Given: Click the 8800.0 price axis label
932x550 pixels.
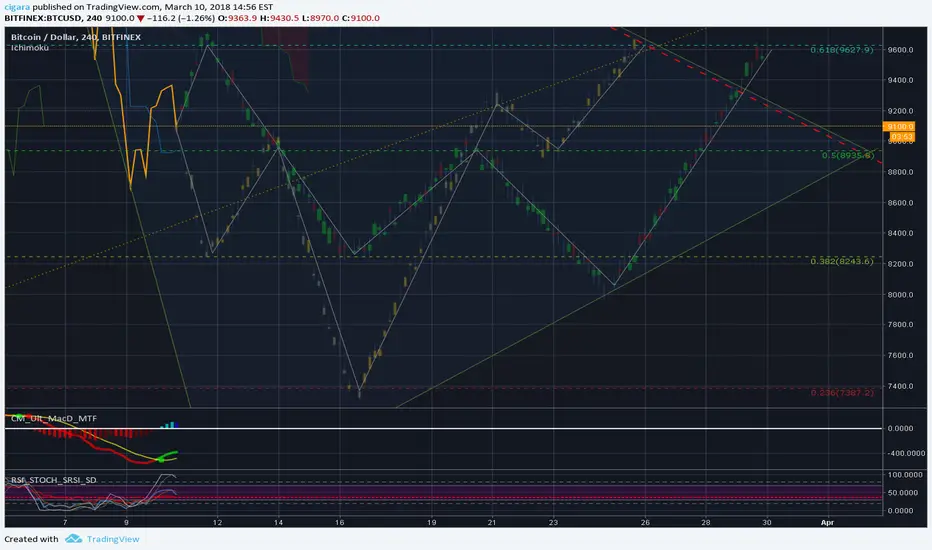Looking at the screenshot, I should (900, 172).
